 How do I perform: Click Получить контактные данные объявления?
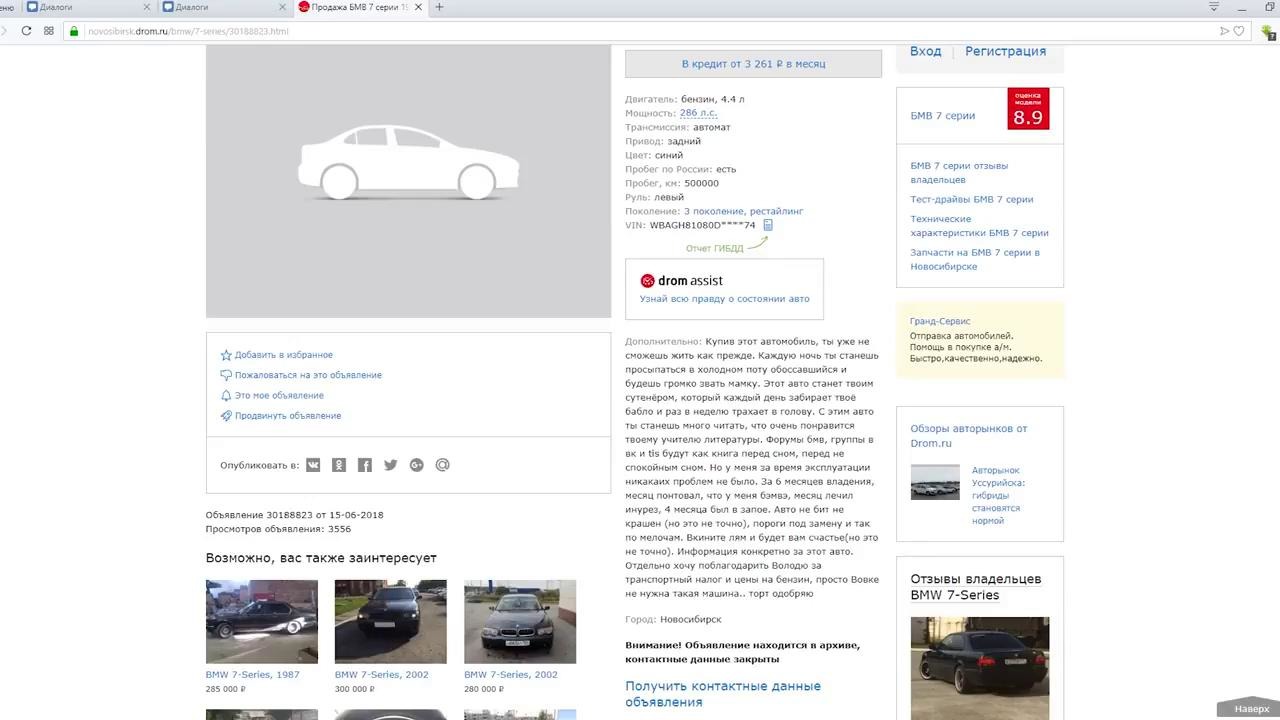click(723, 694)
